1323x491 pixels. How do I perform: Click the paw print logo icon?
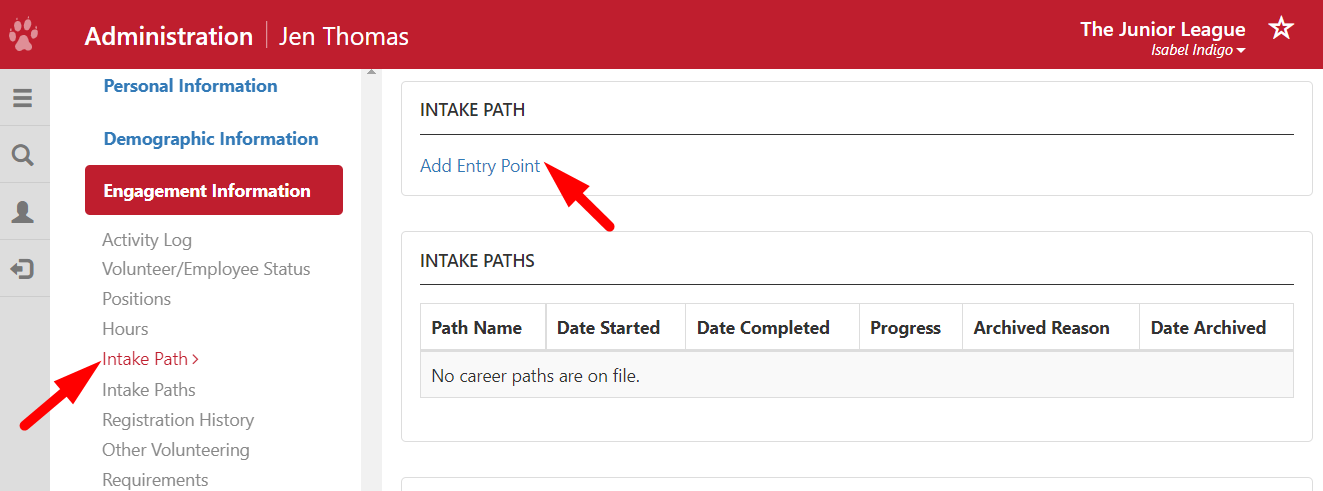tap(23, 34)
